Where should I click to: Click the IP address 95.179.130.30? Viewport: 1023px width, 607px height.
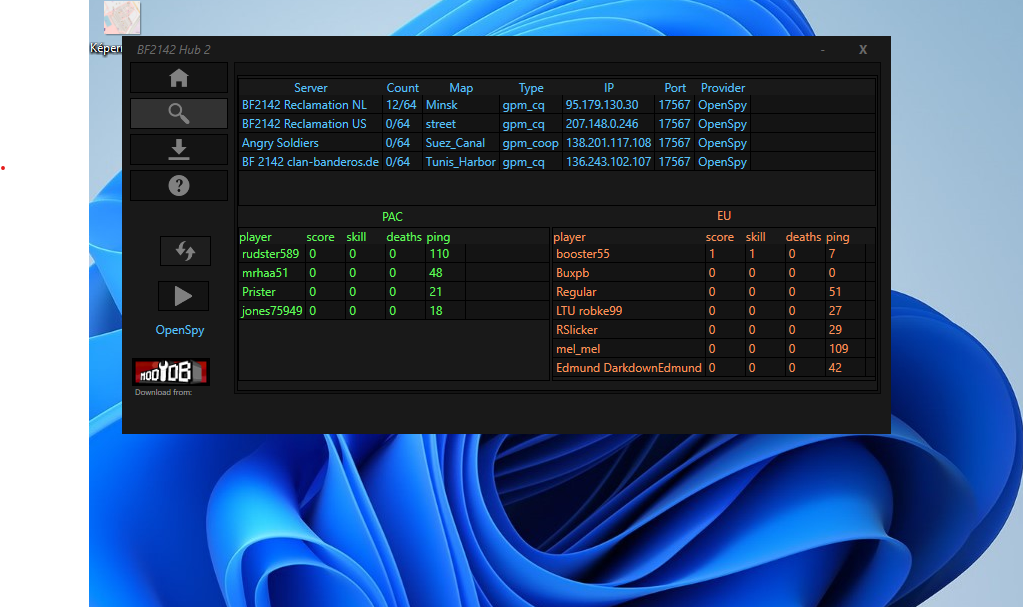(602, 104)
